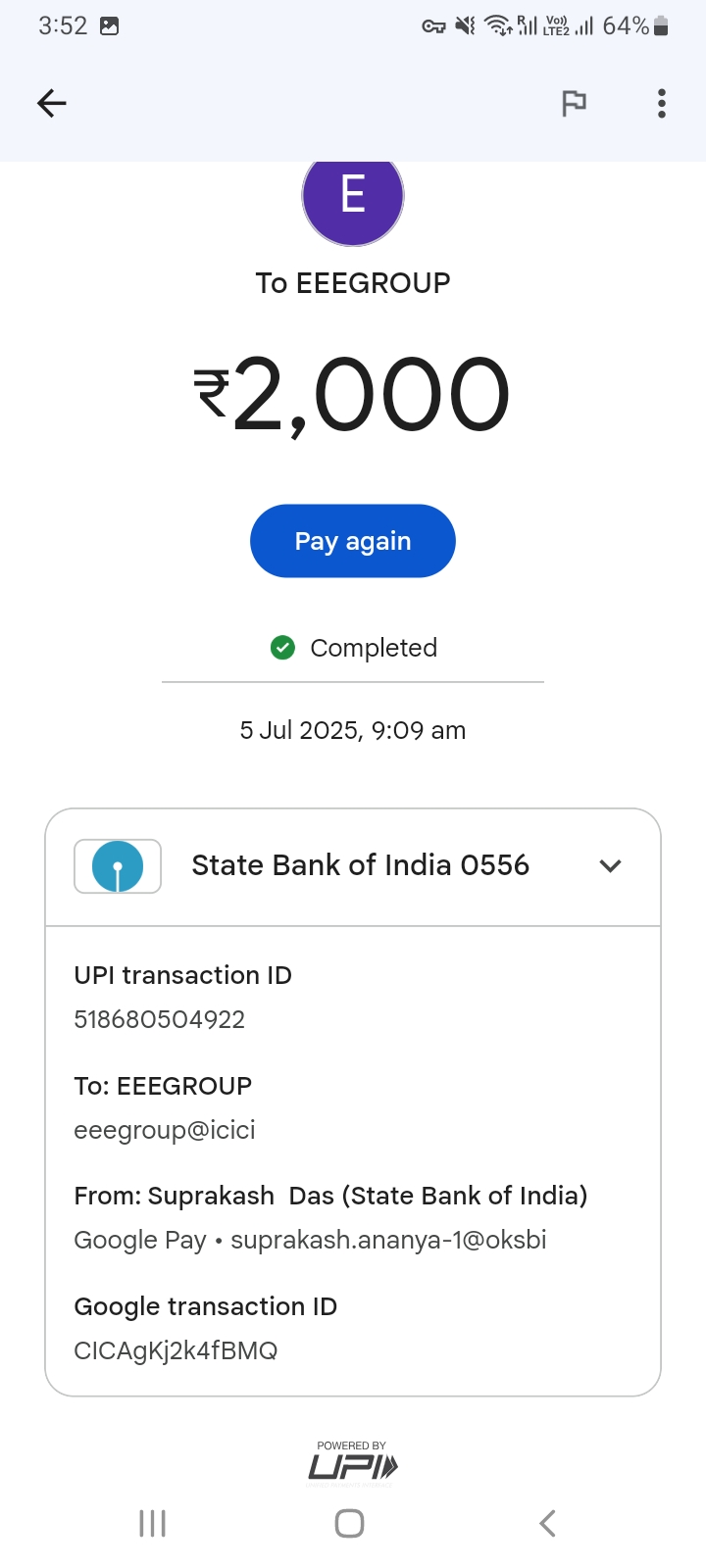Viewport: 706px width, 1568px height.
Task: Tap the flag report icon
Action: [574, 103]
